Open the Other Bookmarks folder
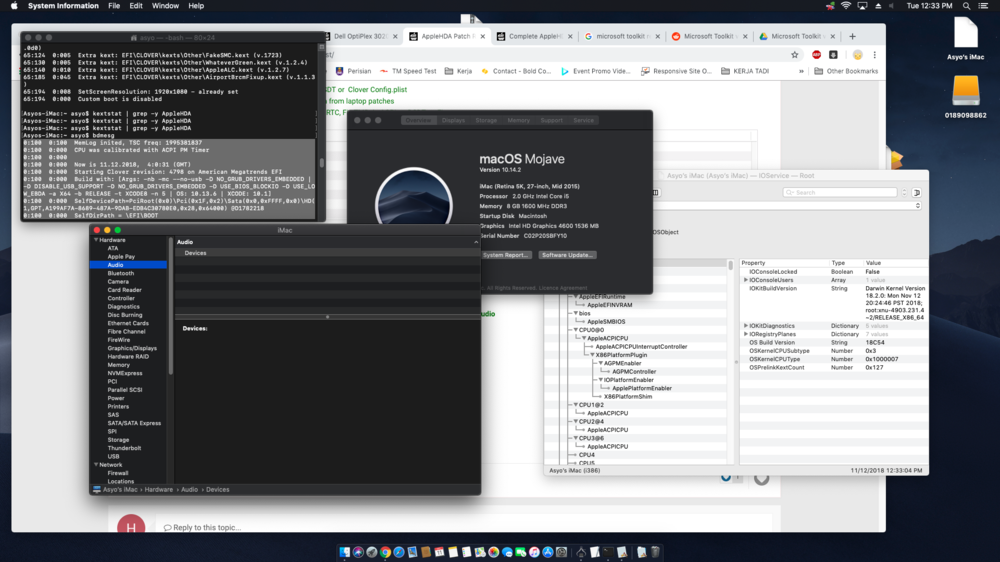 846,71
